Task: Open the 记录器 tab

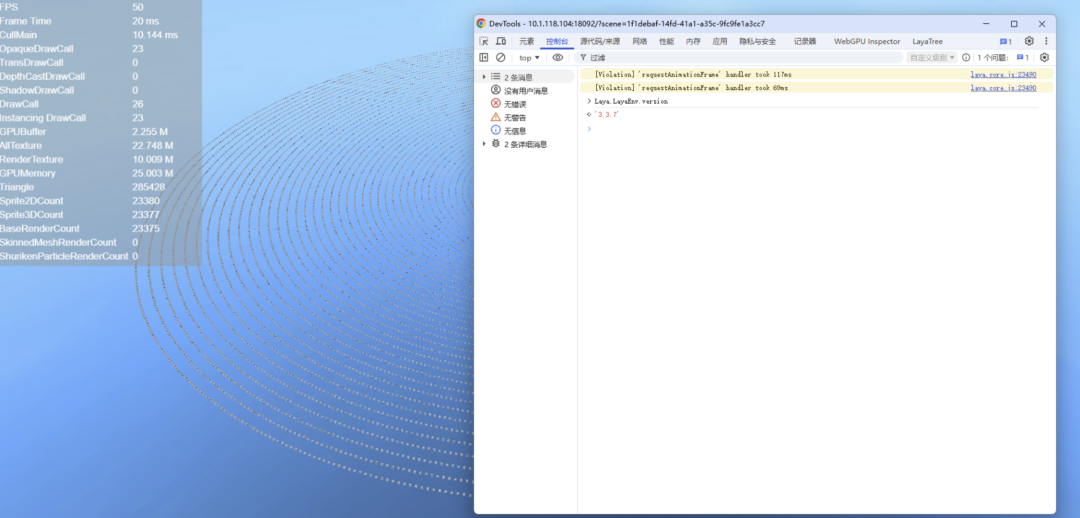Action: pyautogui.click(x=804, y=41)
